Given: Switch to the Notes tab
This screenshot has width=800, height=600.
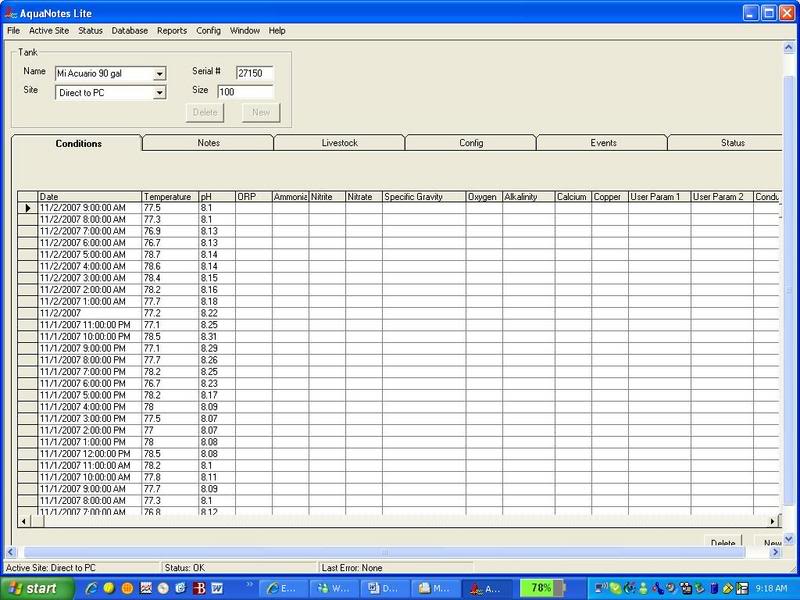Looking at the screenshot, I should (x=208, y=143).
